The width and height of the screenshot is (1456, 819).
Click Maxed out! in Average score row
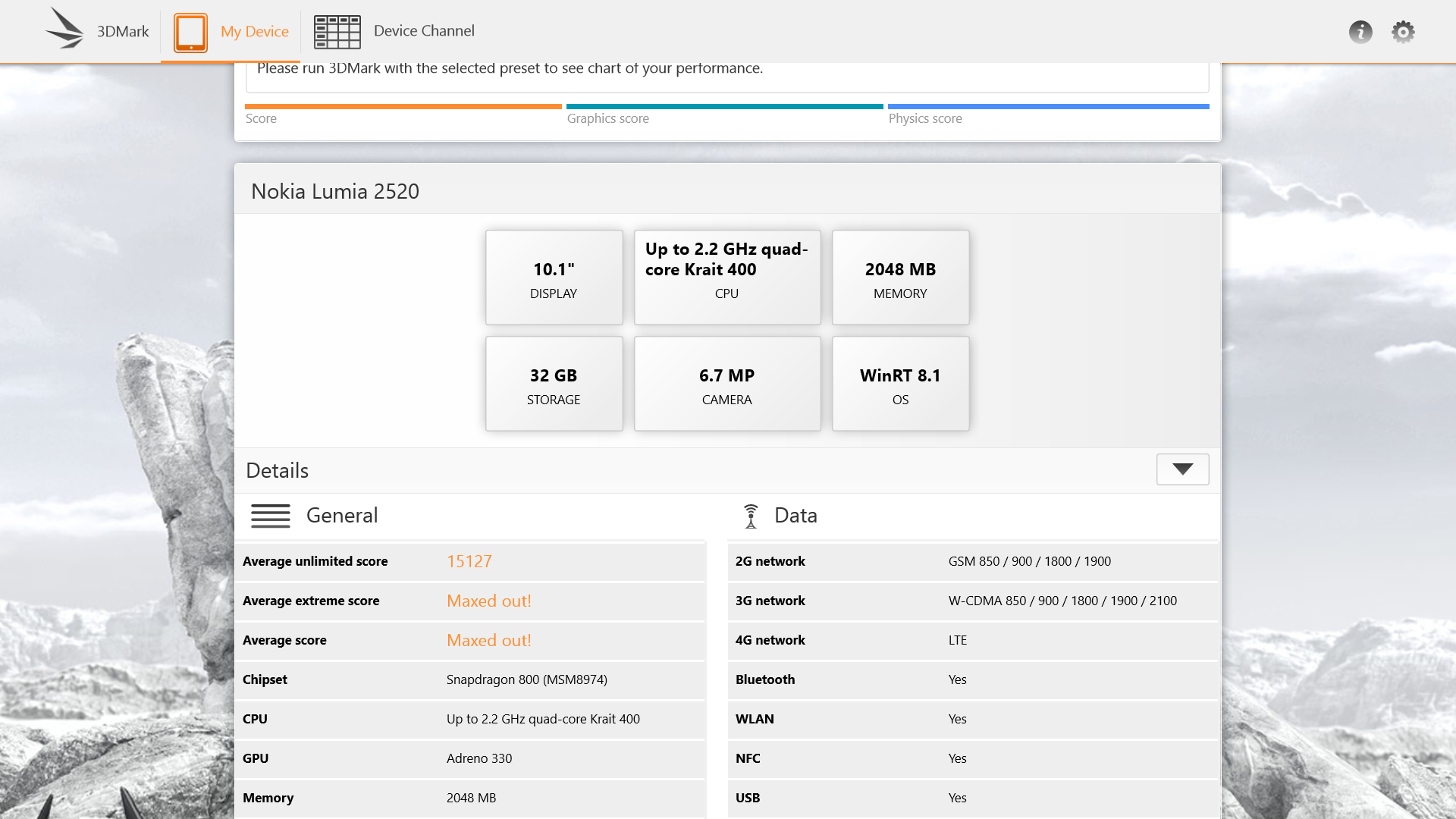(489, 640)
